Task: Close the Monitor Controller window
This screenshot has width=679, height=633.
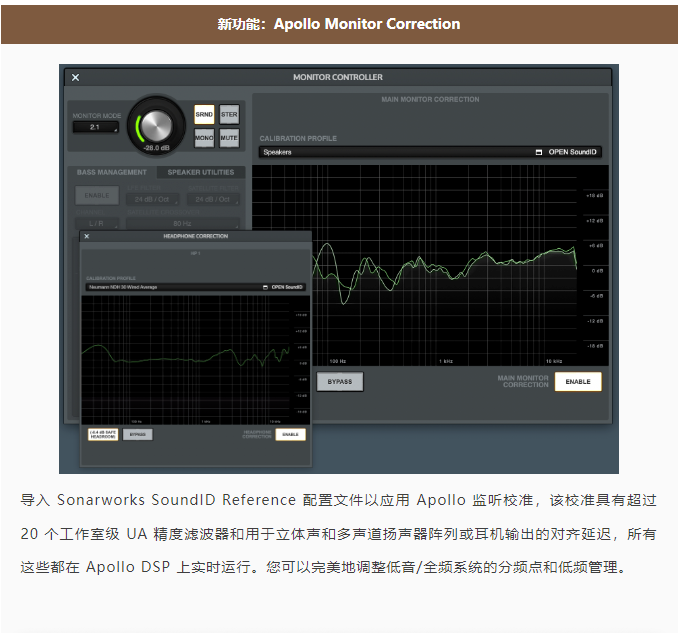Action: coord(75,78)
